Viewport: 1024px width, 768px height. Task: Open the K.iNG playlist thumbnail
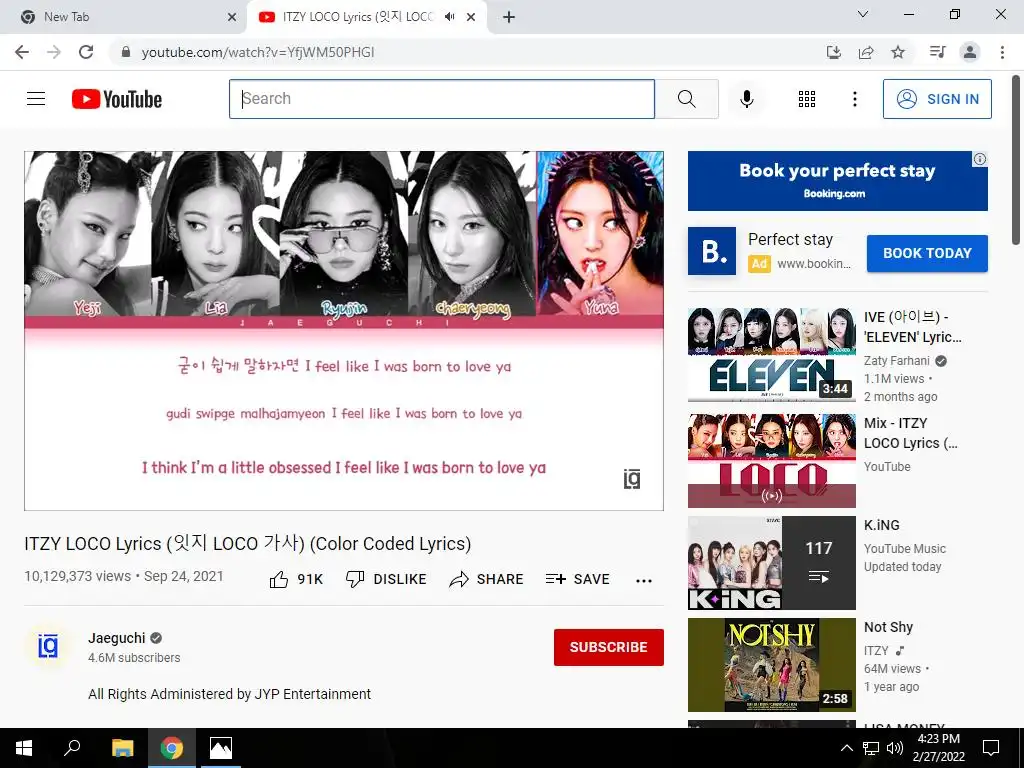(771, 563)
